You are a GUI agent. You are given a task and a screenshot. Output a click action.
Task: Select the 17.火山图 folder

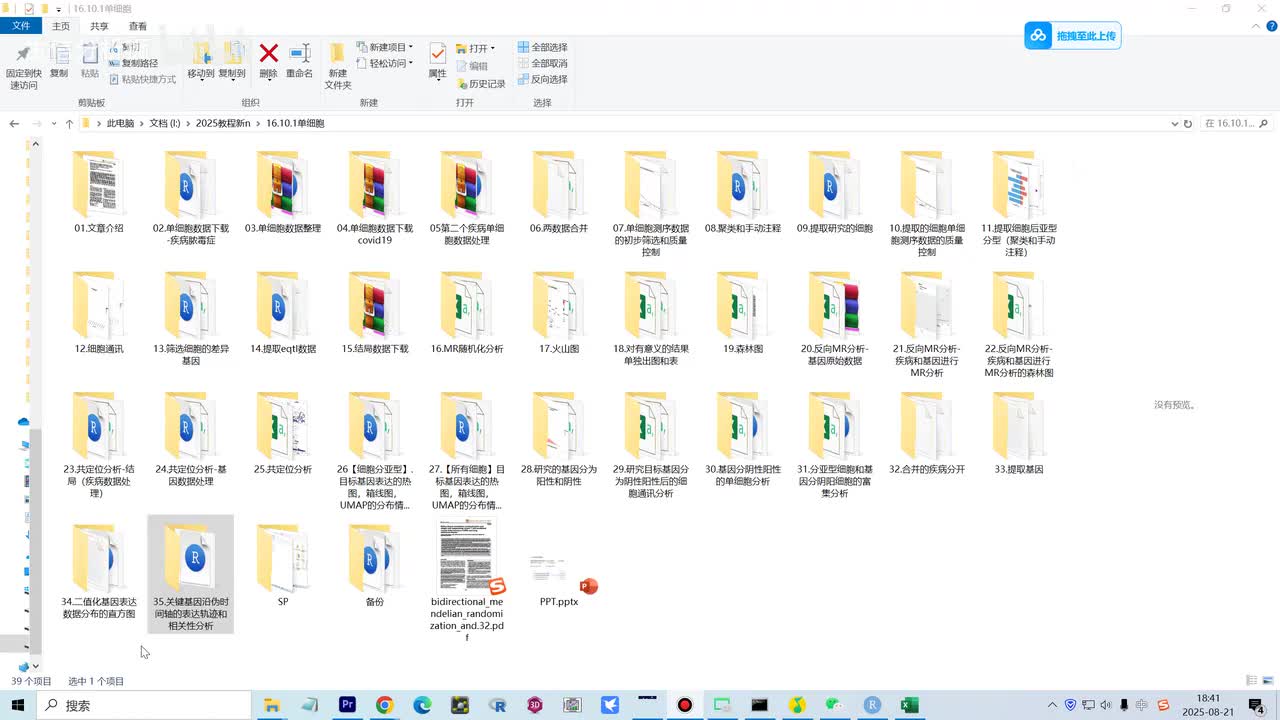559,313
